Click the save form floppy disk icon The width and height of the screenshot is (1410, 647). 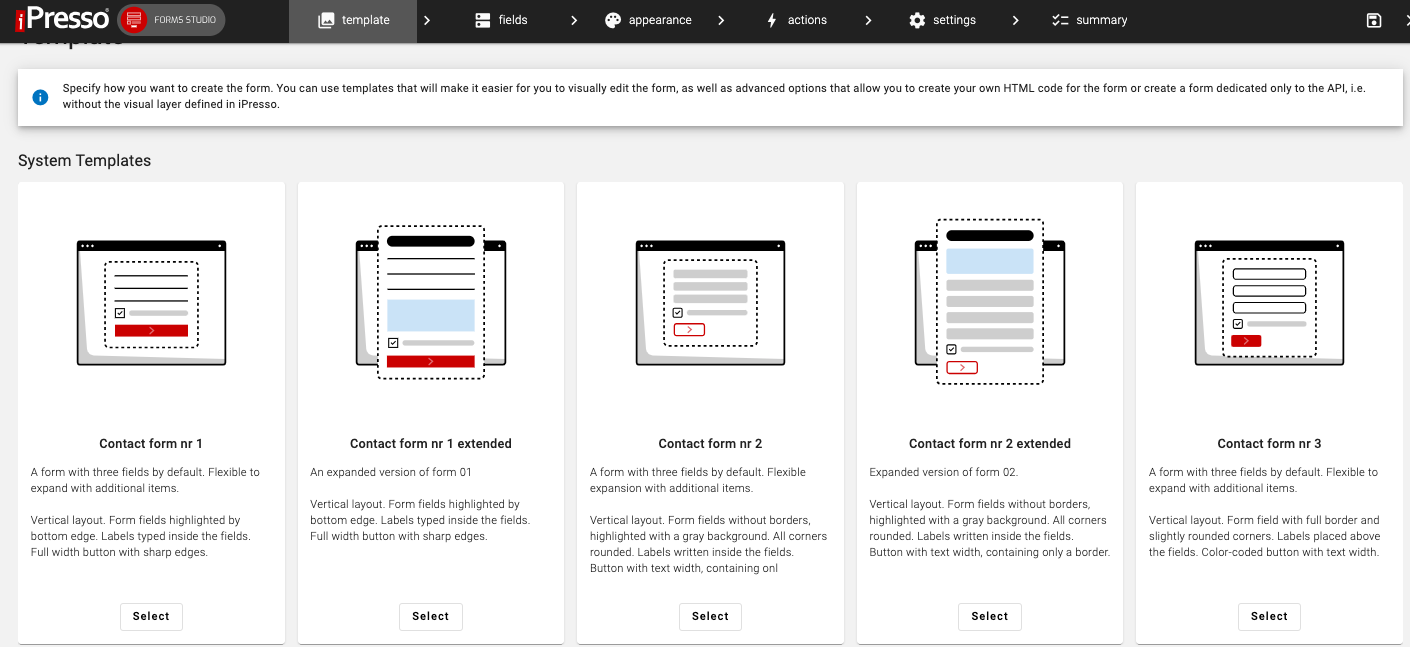click(1374, 19)
